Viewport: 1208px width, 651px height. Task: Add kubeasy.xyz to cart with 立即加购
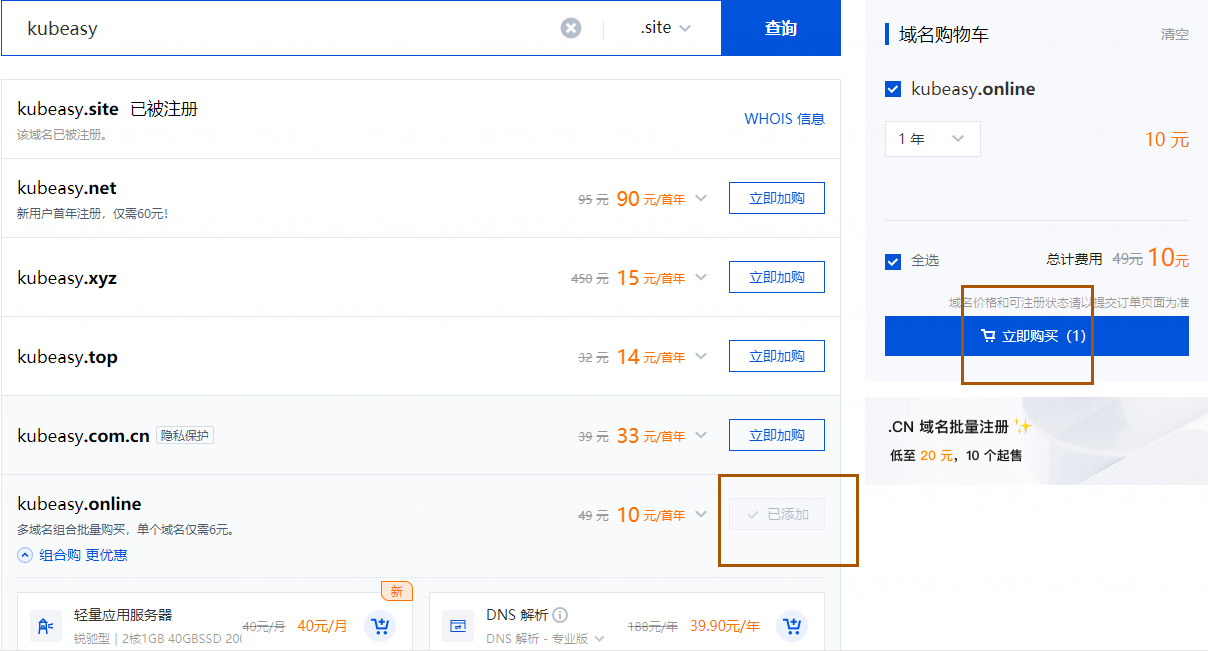click(777, 277)
